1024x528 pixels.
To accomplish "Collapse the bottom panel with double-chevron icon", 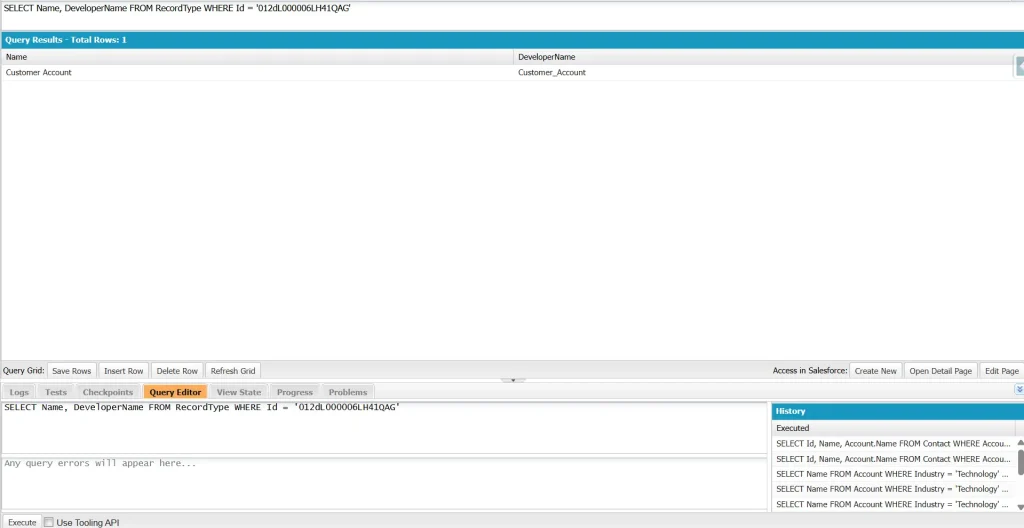I will coord(1019,389).
